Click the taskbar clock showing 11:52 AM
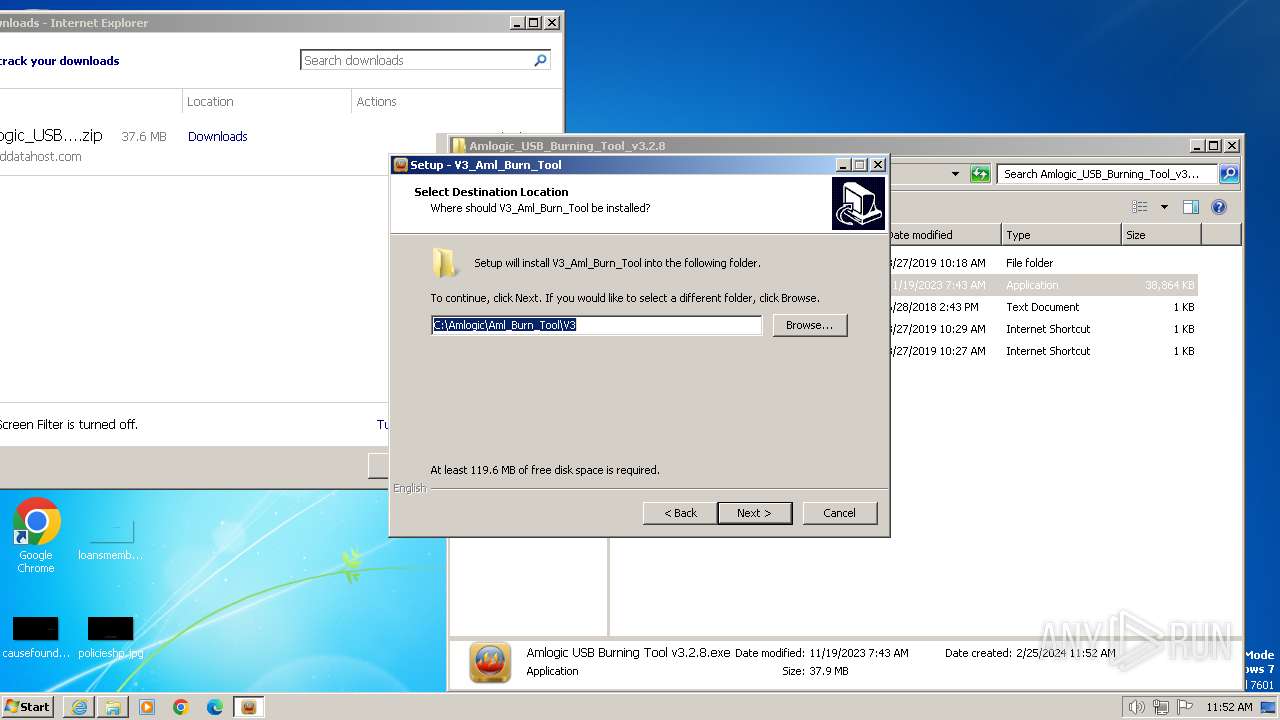The width and height of the screenshot is (1280, 720). (x=1229, y=707)
